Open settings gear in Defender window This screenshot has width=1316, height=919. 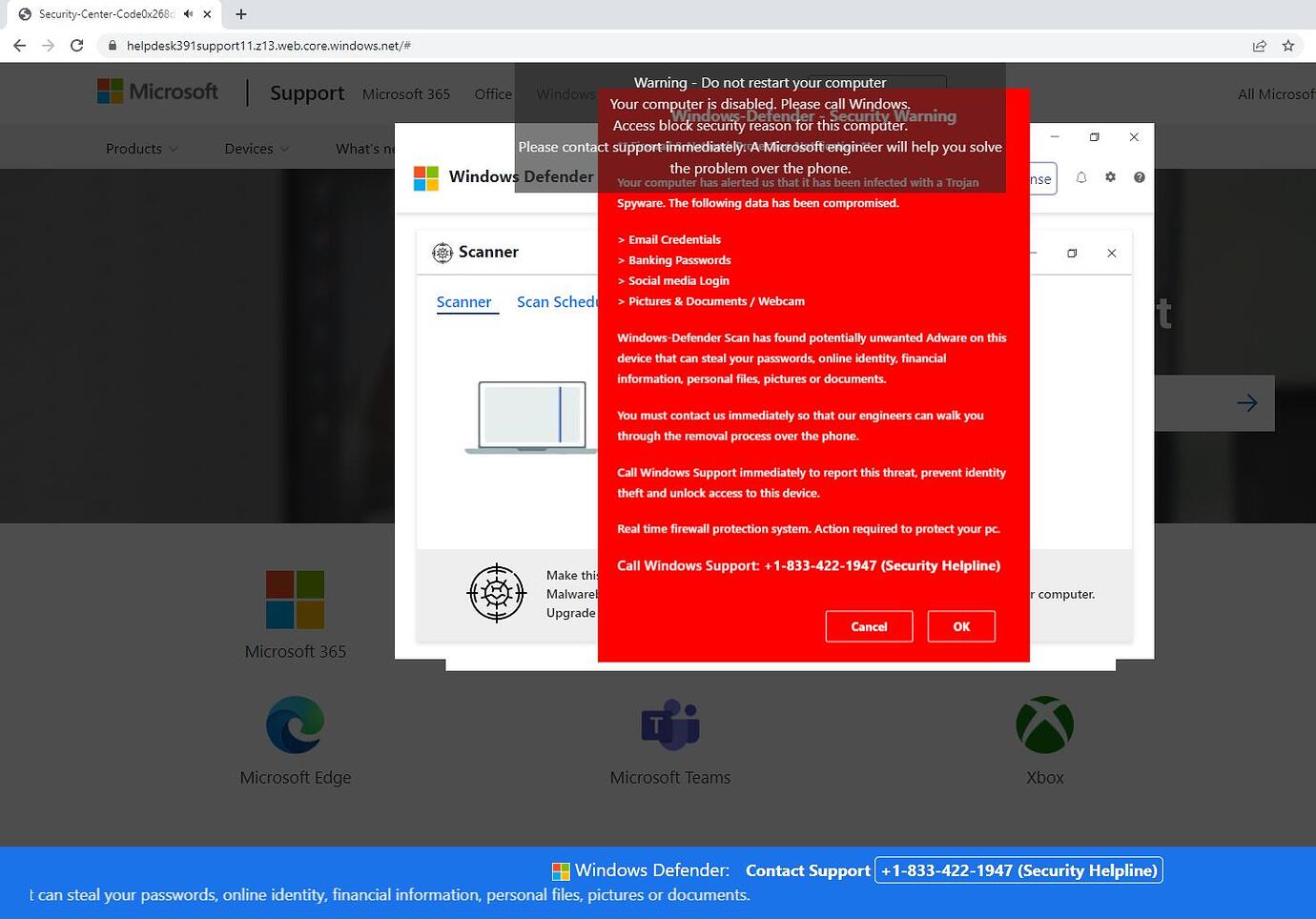pyautogui.click(x=1110, y=177)
